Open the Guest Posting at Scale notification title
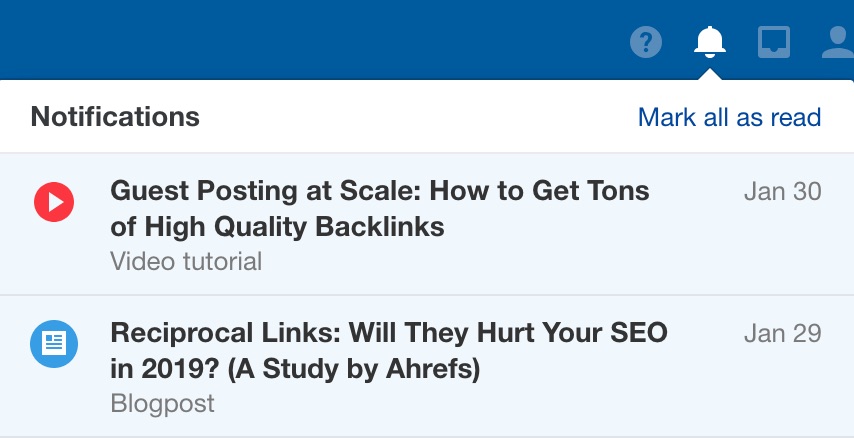 point(379,208)
